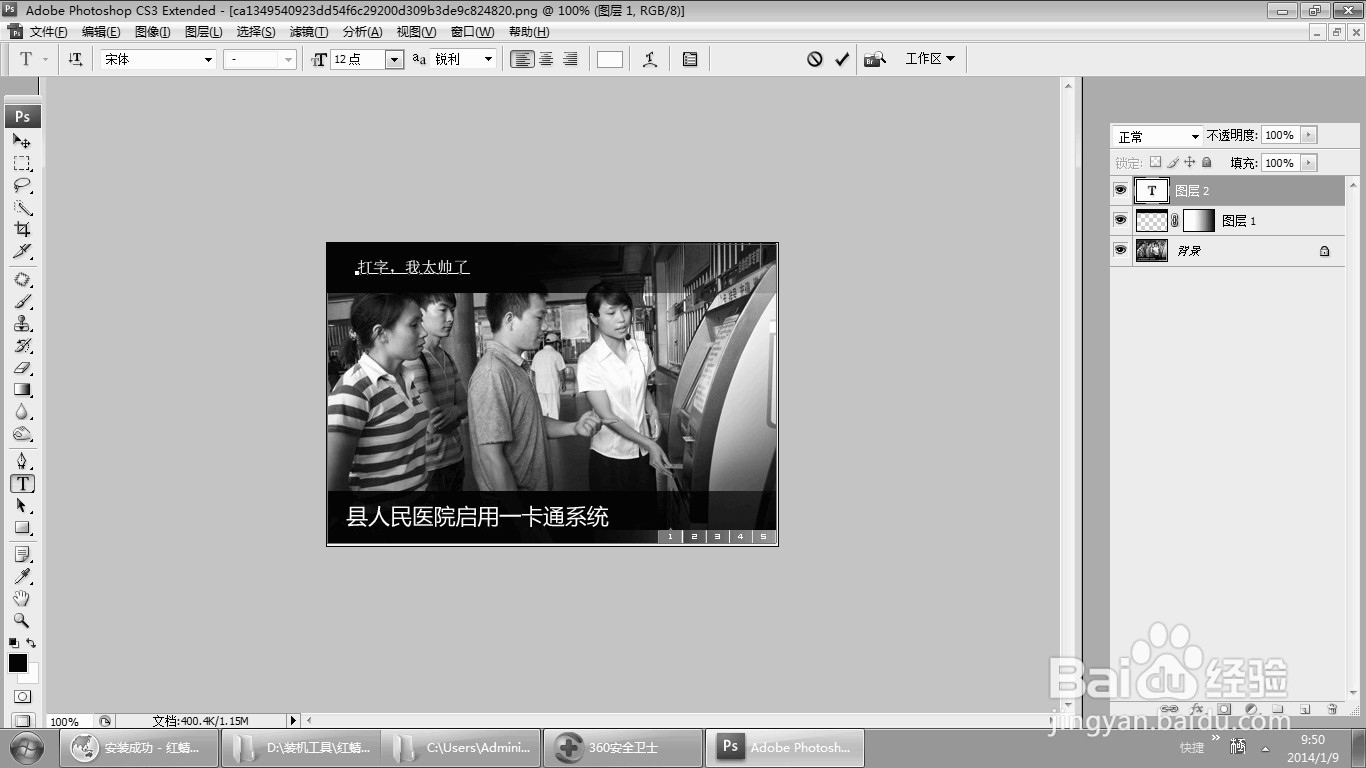The image size is (1366, 768).
Task: Open the 宋体 font family dropdown
Action: 208,59
